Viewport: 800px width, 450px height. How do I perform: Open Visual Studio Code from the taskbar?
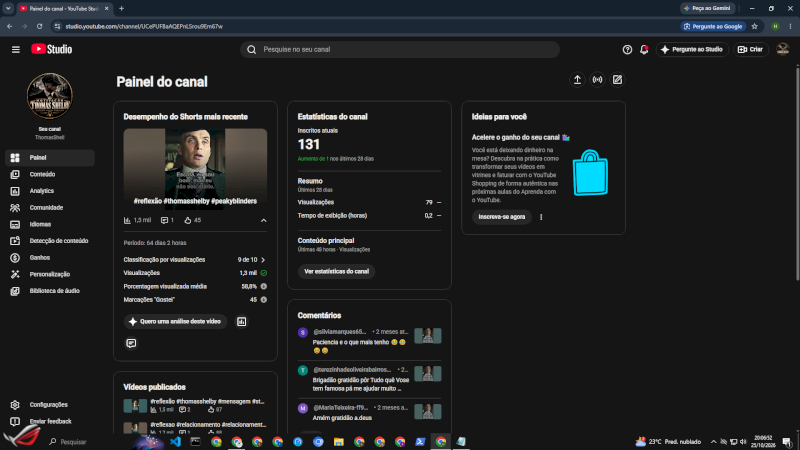pyautogui.click(x=176, y=442)
